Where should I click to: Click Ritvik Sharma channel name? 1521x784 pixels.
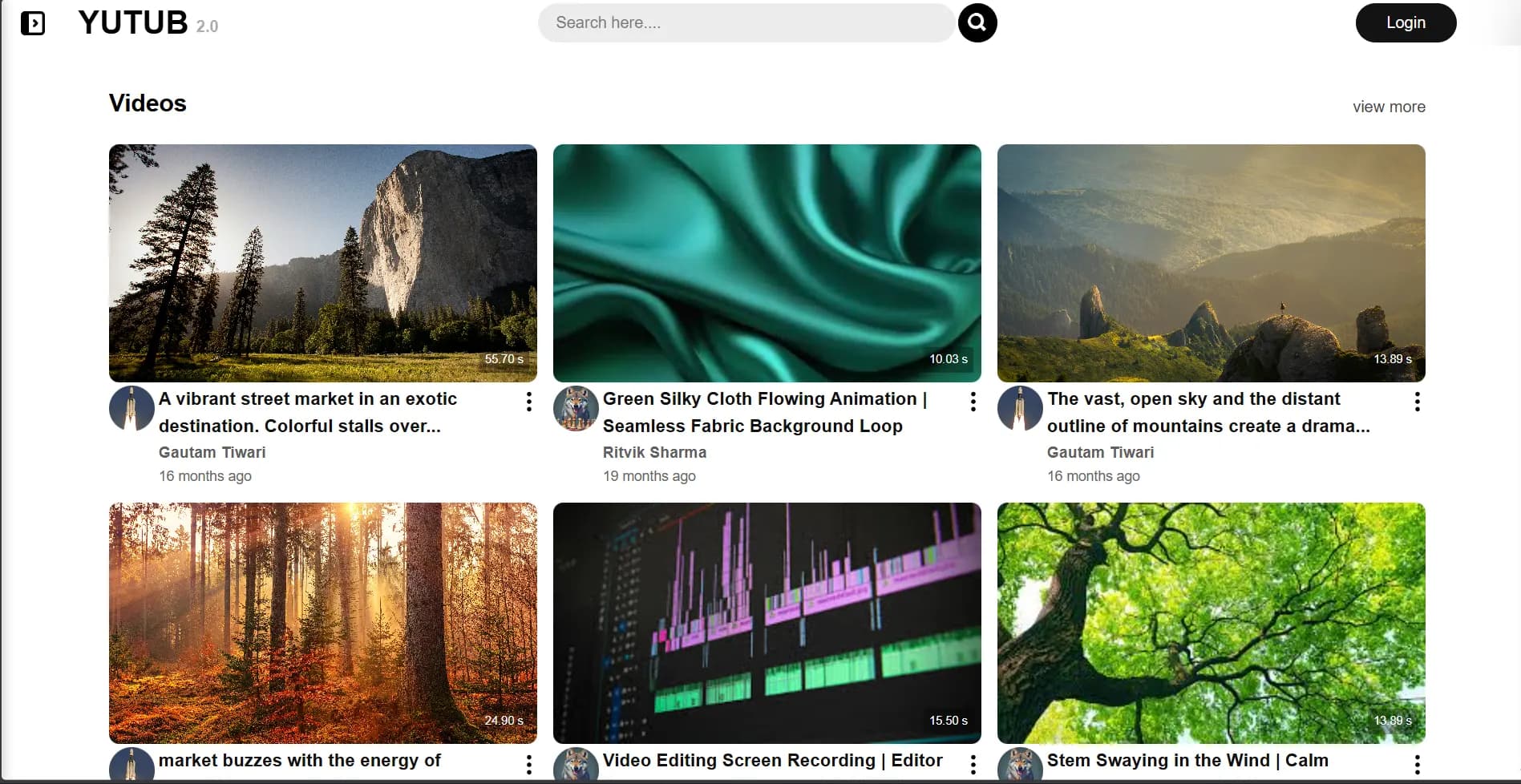tap(654, 452)
